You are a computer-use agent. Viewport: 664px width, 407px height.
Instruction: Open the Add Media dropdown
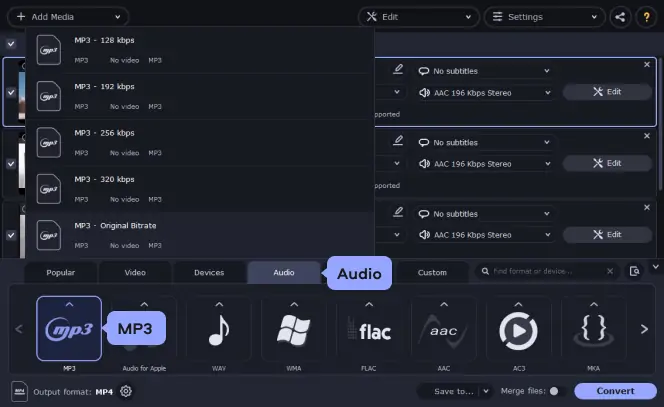point(68,17)
